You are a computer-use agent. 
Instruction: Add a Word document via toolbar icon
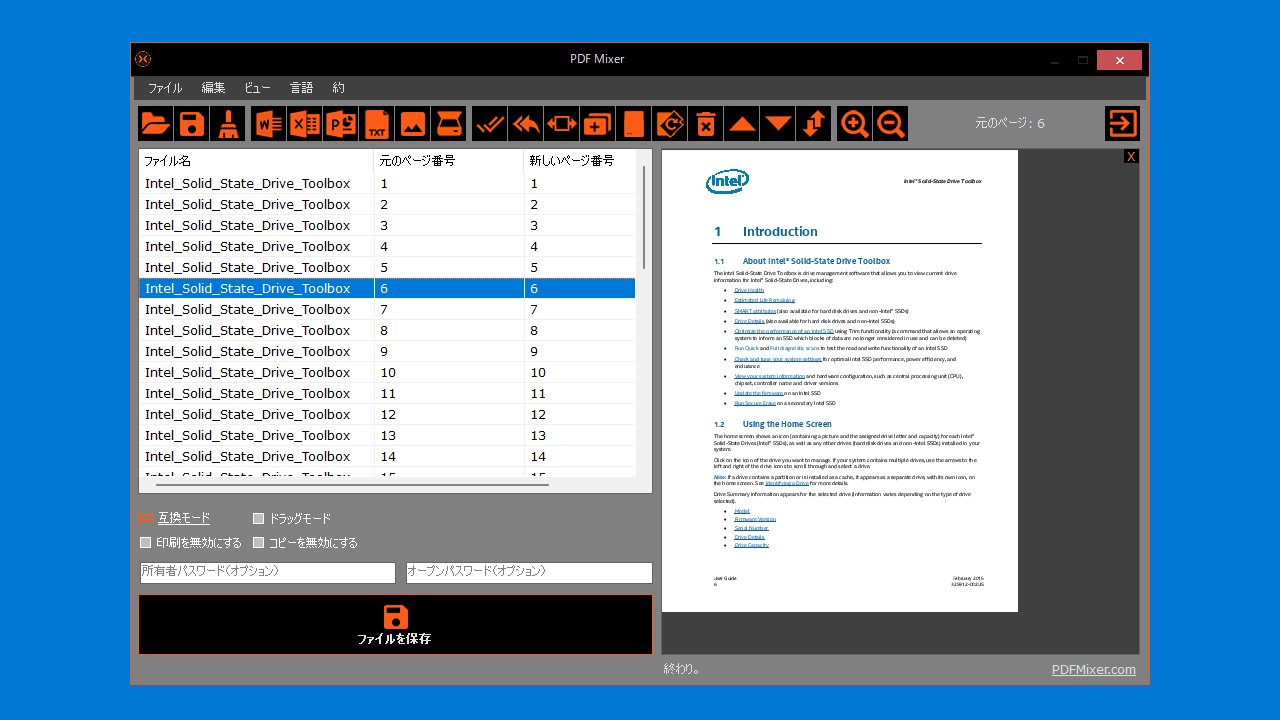268,124
